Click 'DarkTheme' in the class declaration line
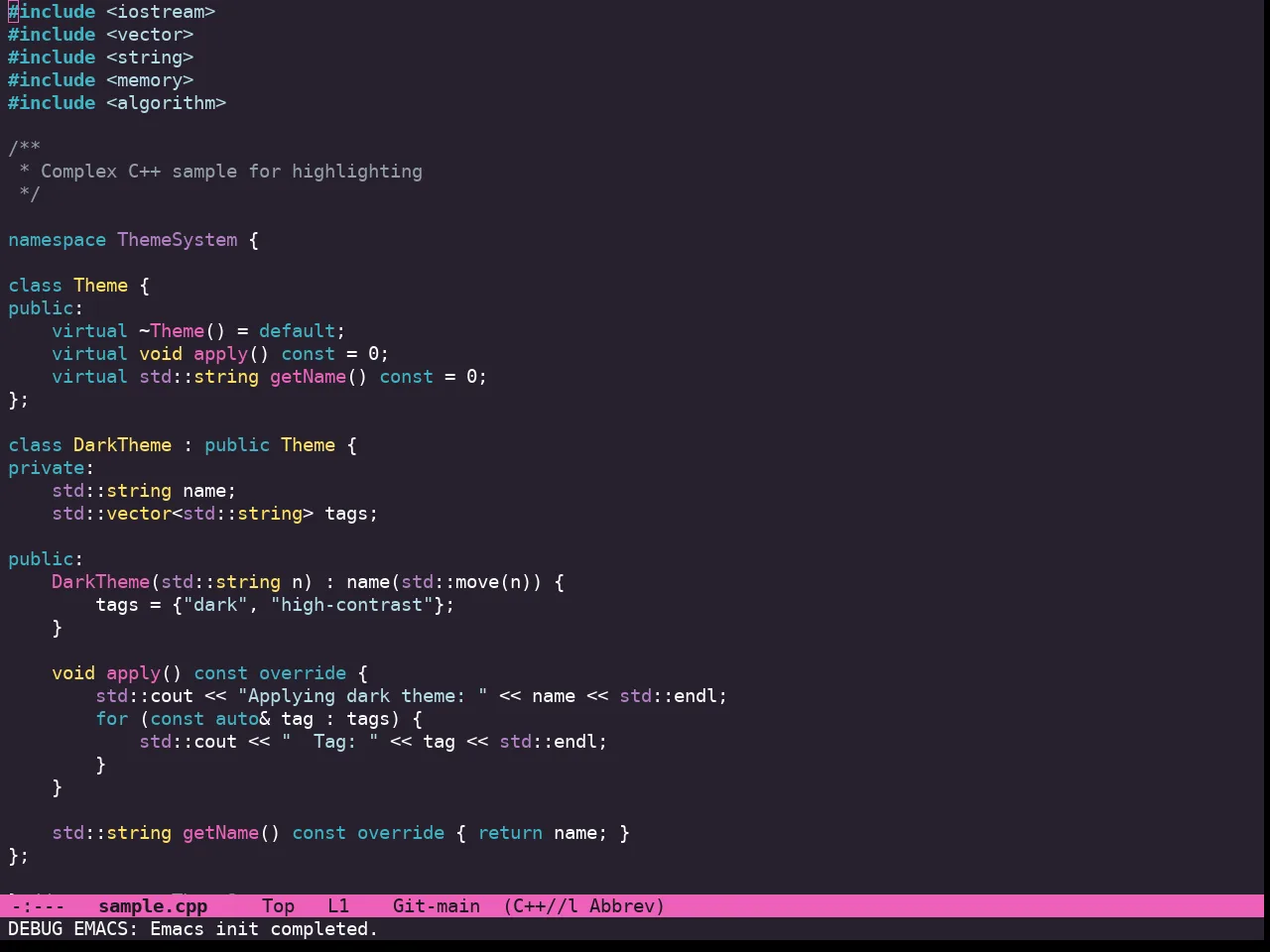The image size is (1270, 952). point(122,445)
